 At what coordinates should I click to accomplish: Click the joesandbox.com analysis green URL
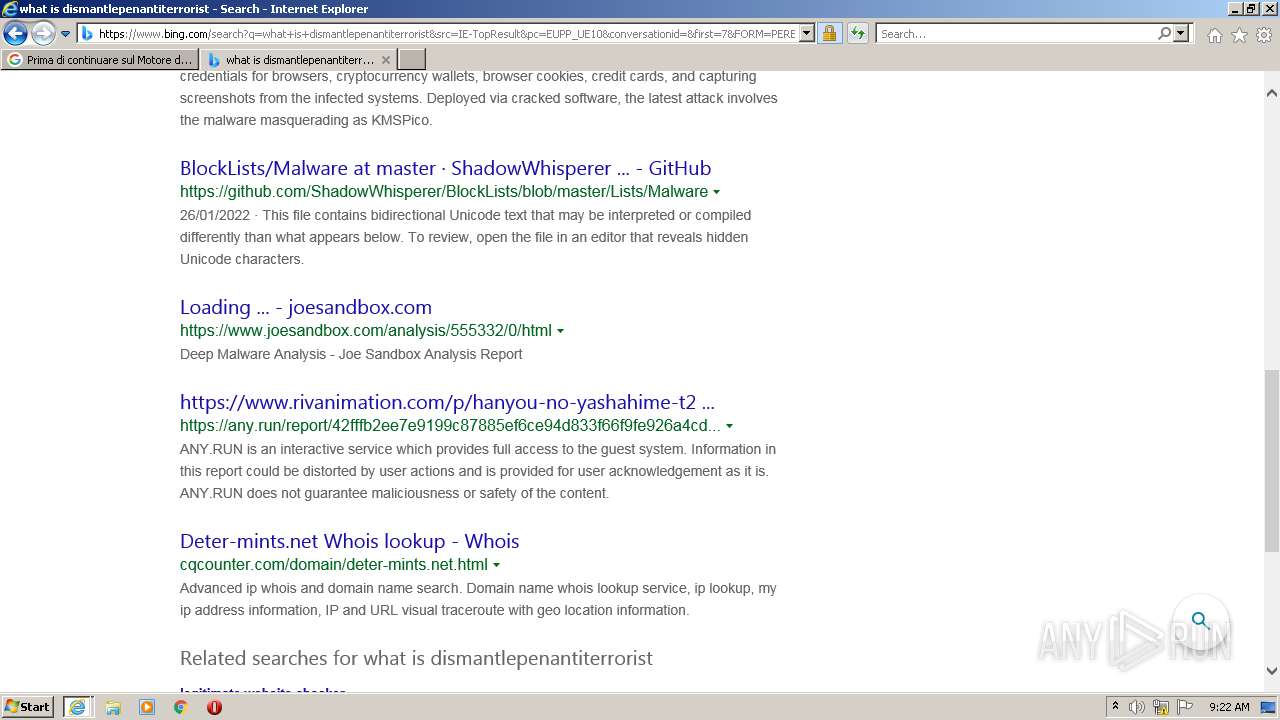coord(366,330)
